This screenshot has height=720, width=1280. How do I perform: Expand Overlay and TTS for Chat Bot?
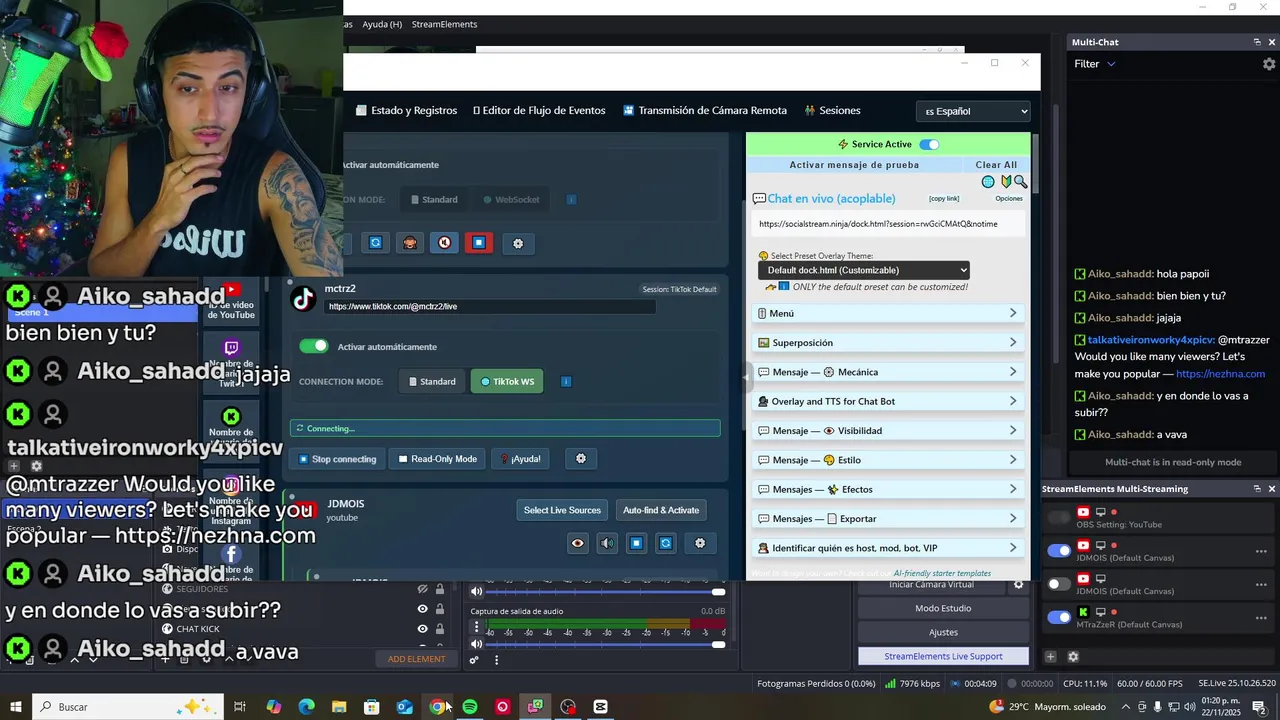(x=888, y=401)
